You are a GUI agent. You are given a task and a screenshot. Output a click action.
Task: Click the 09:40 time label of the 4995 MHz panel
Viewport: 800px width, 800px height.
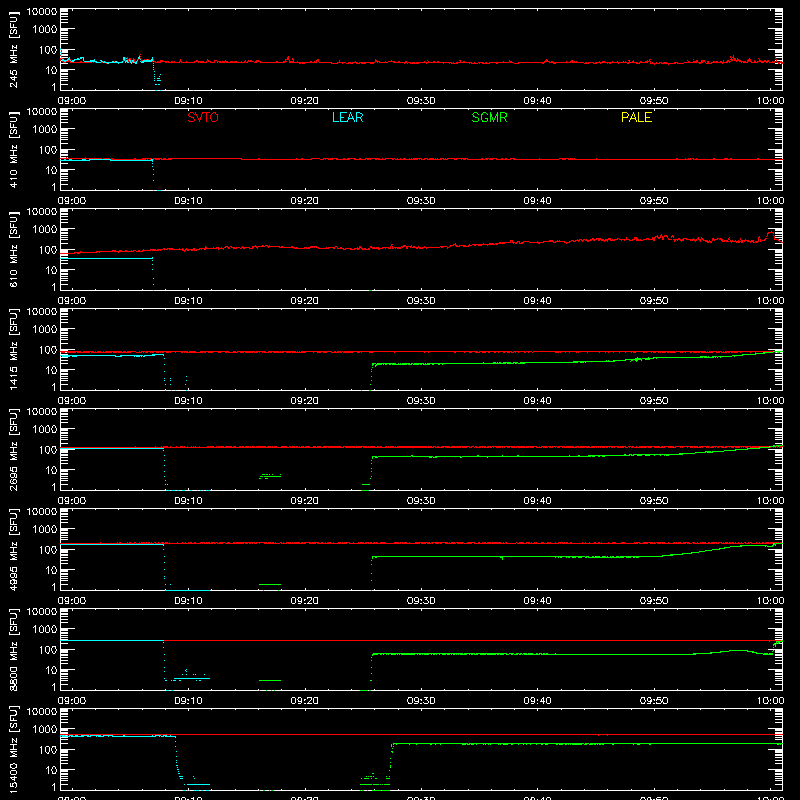pos(537,601)
